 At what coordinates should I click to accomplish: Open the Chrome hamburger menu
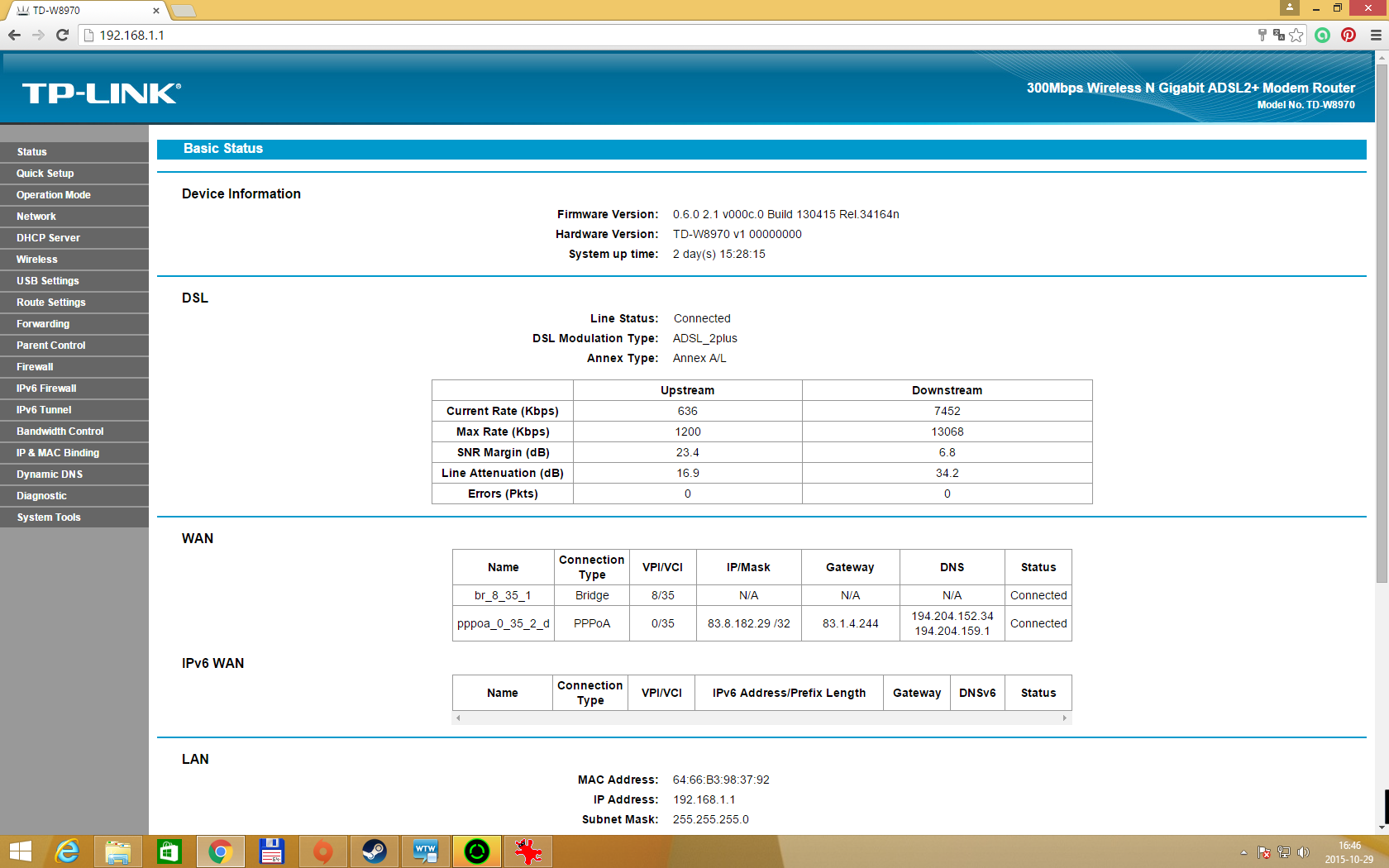click(1376, 35)
